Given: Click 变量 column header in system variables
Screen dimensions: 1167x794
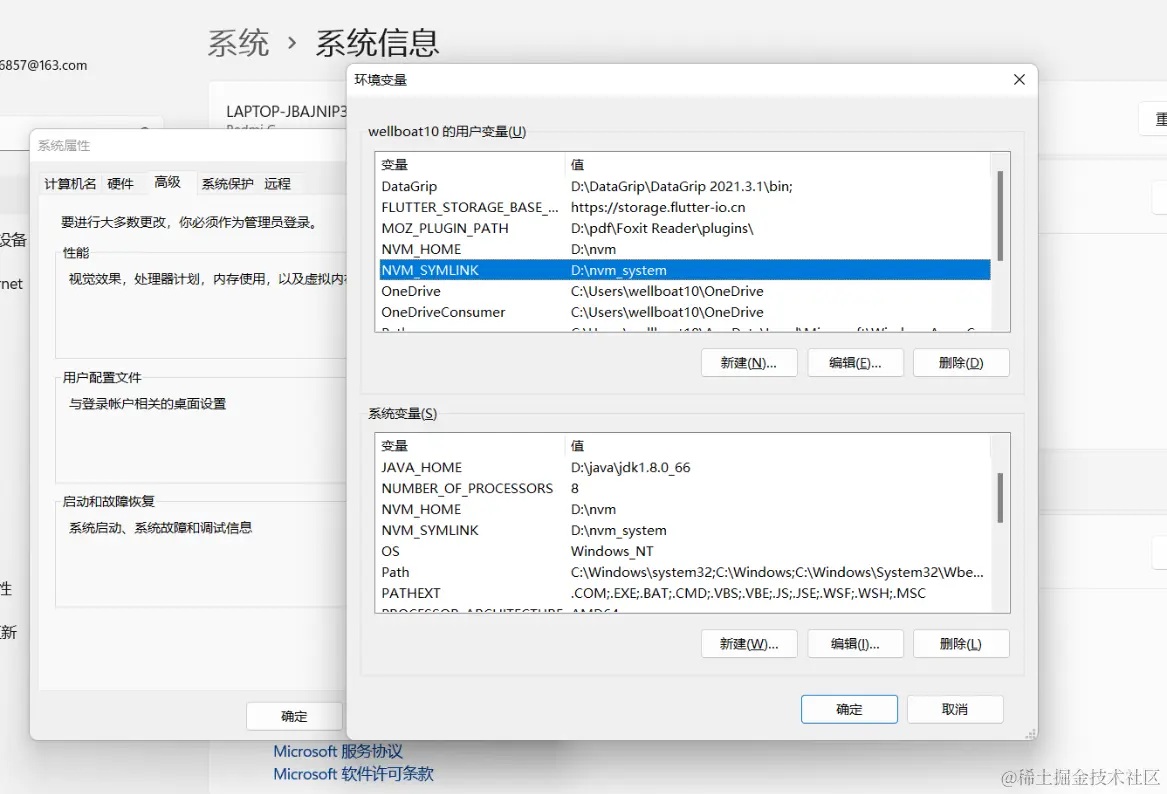Looking at the screenshot, I should click(x=470, y=446).
